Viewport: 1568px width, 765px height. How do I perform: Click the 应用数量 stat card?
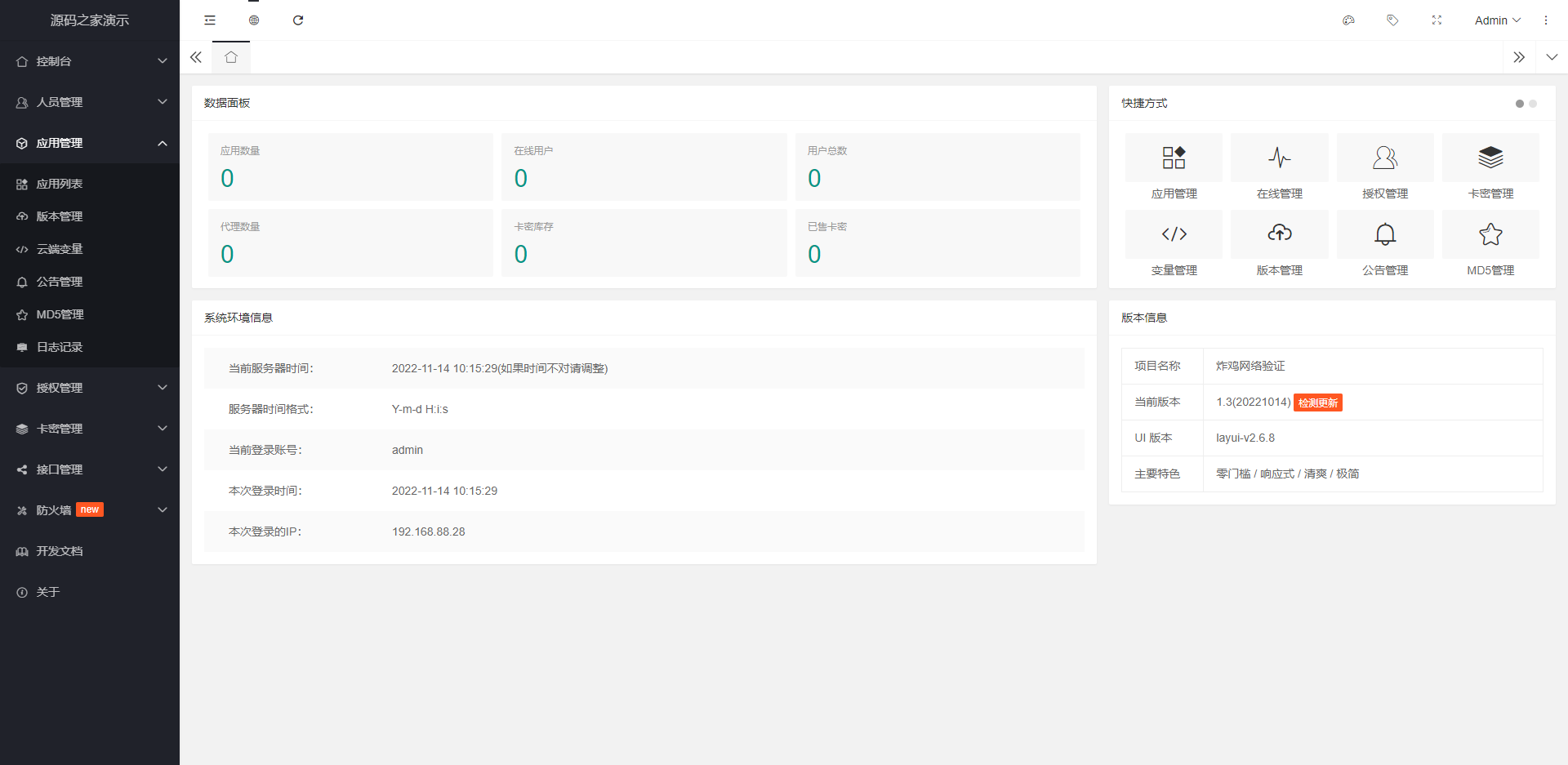(350, 167)
